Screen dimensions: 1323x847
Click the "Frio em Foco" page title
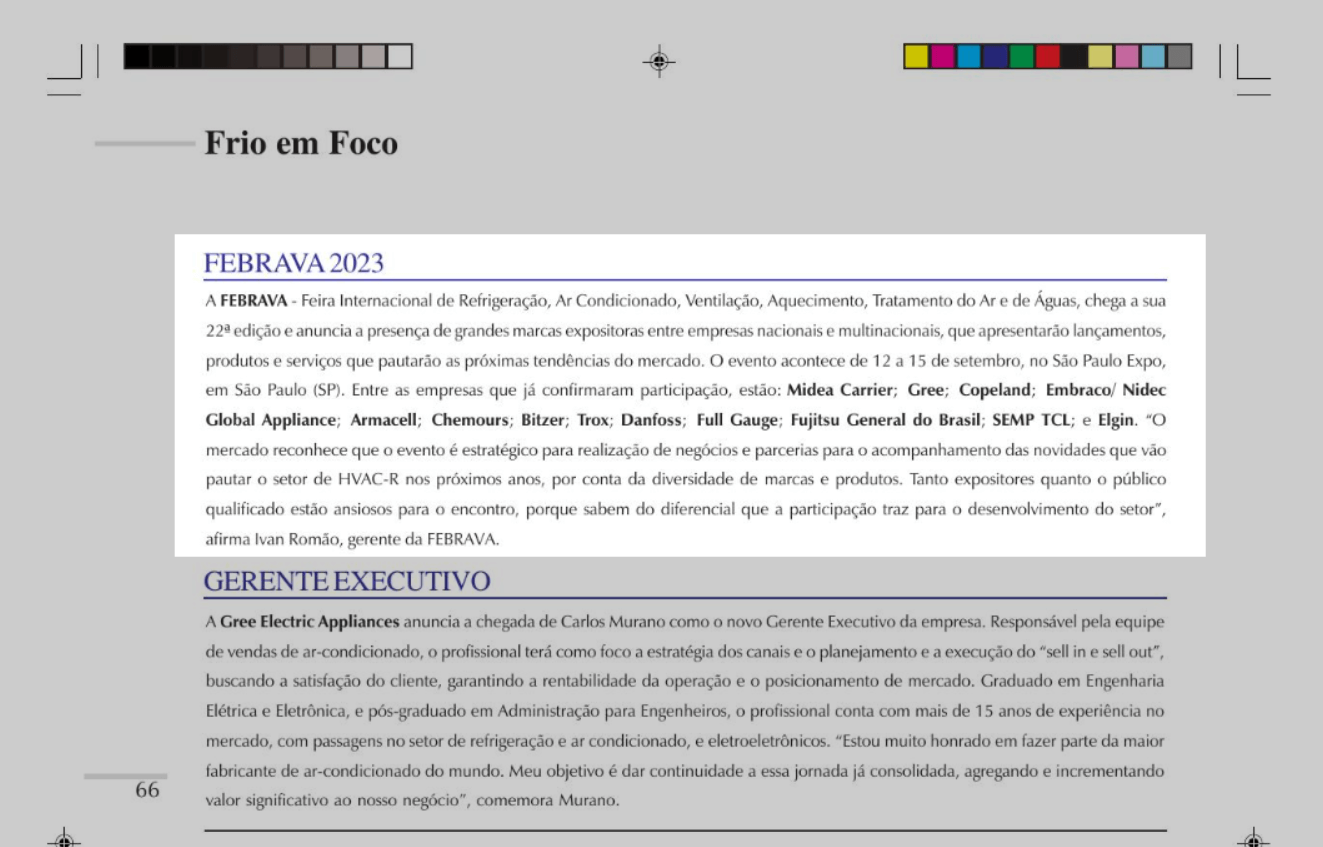[x=301, y=144]
